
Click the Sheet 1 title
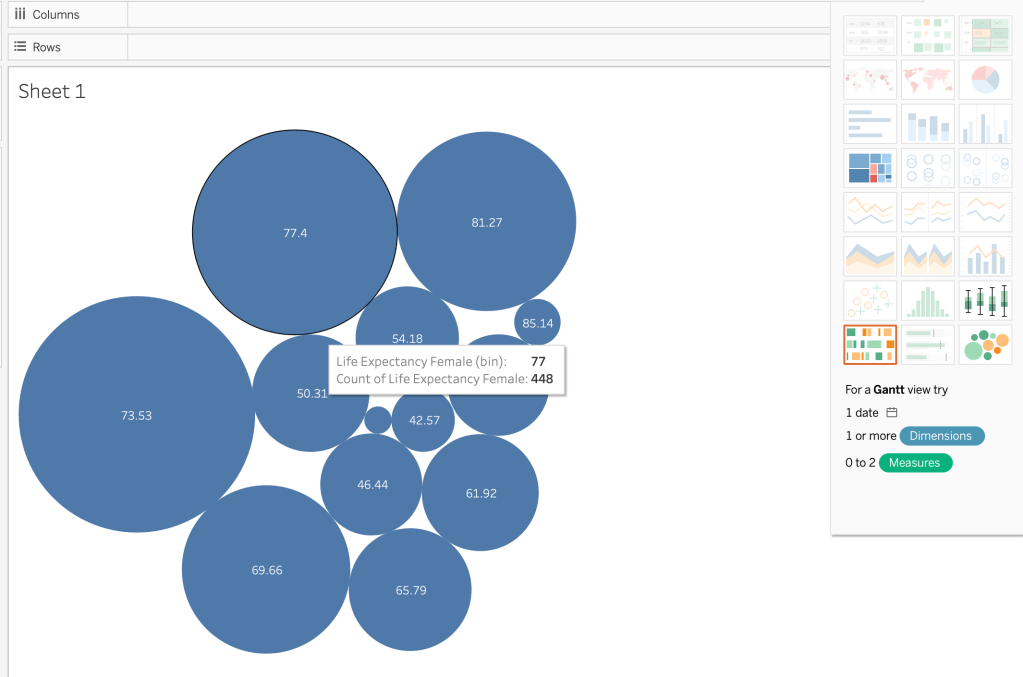[x=52, y=92]
